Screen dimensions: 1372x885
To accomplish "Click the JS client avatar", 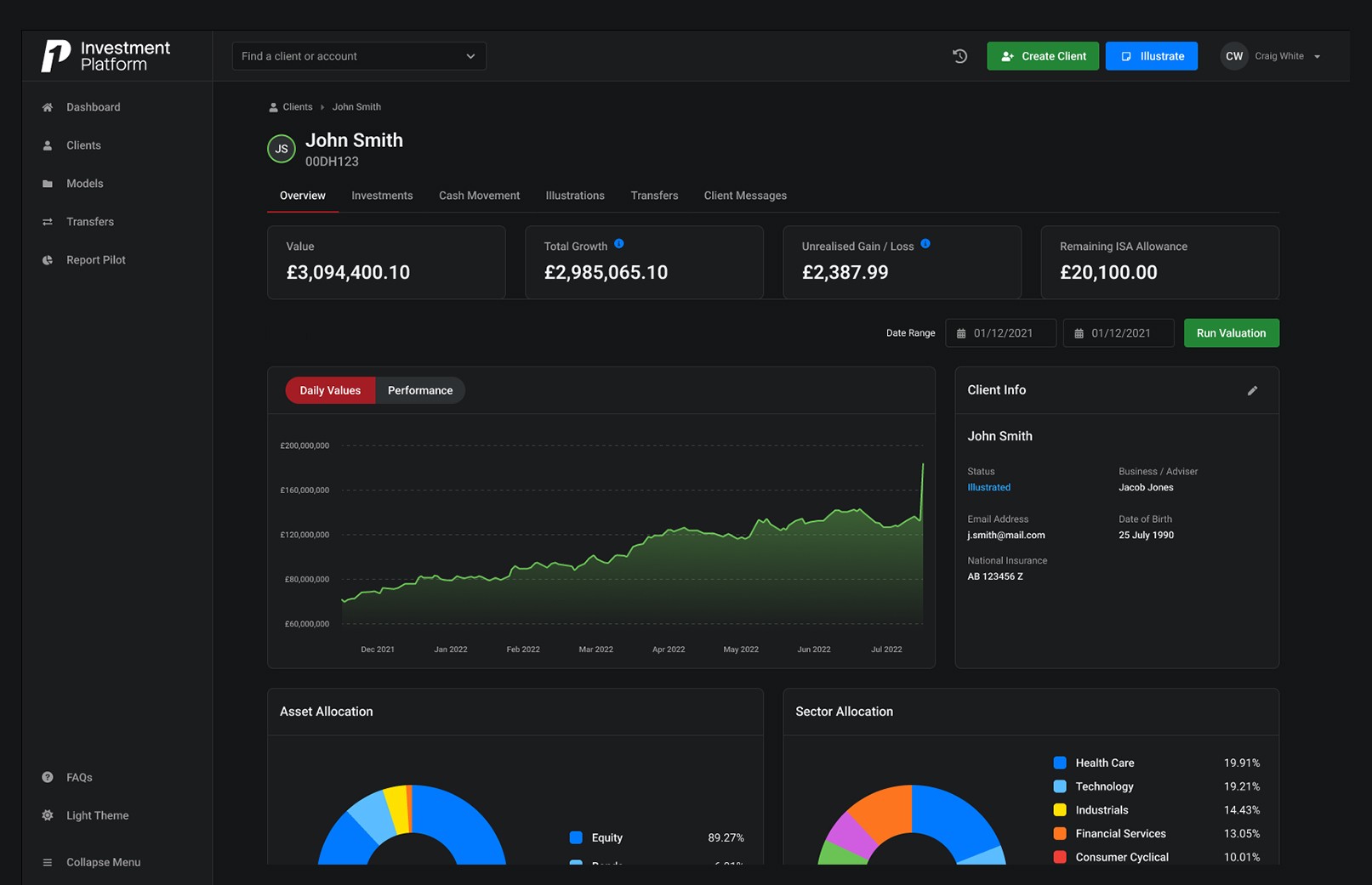I will pyautogui.click(x=282, y=149).
